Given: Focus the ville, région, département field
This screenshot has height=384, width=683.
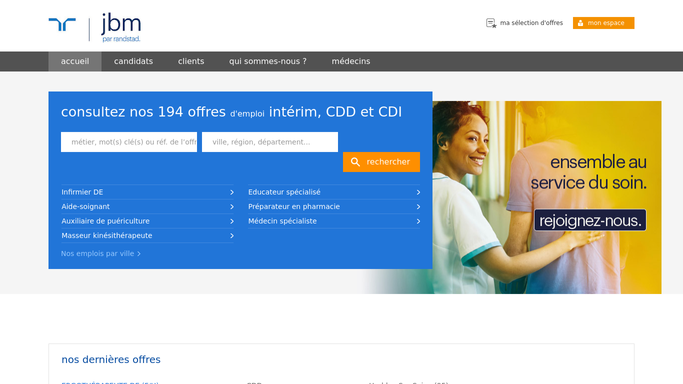Looking at the screenshot, I should click(x=270, y=142).
